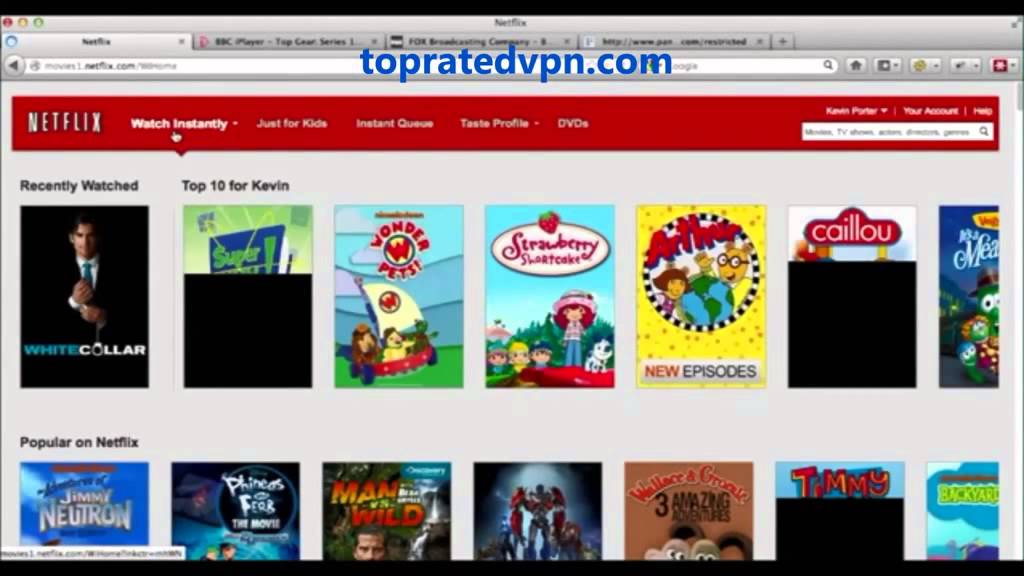Click the Google search magnifier icon
This screenshot has width=1024, height=576.
pyautogui.click(x=828, y=65)
